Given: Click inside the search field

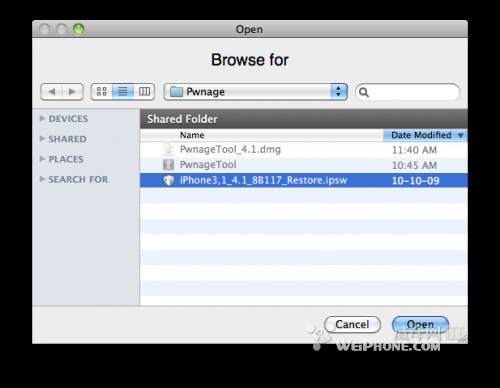Looking at the screenshot, I should (x=408, y=92).
